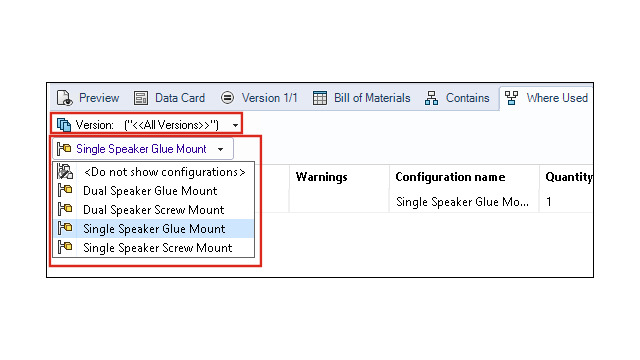
Task: Click the Data Card icon
Action: (141, 98)
